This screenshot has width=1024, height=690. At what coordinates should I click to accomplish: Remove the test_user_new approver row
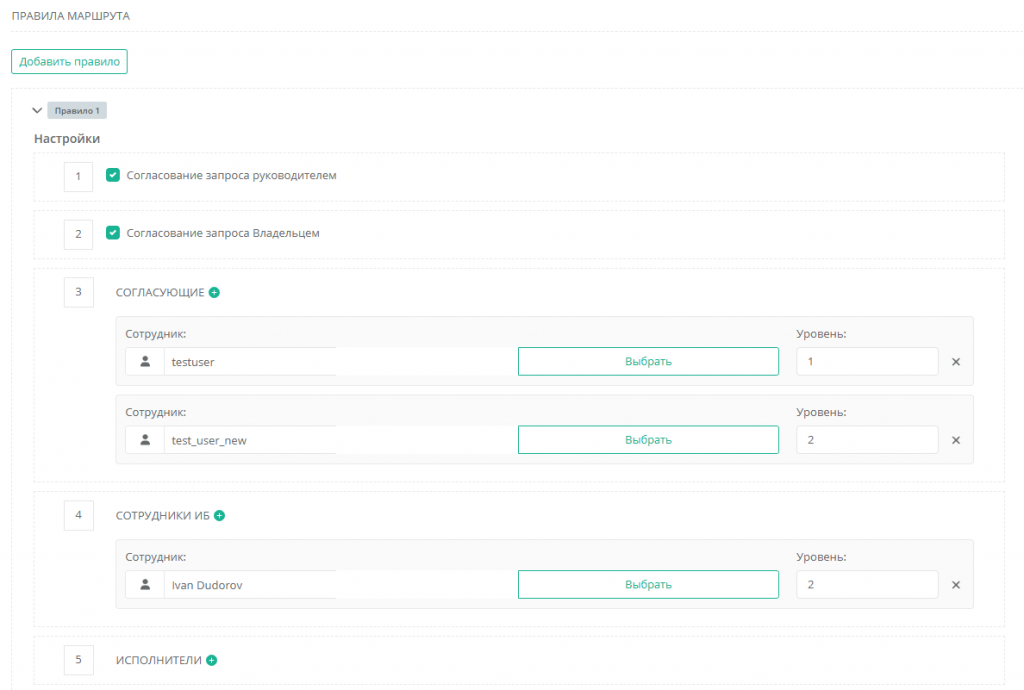click(955, 440)
